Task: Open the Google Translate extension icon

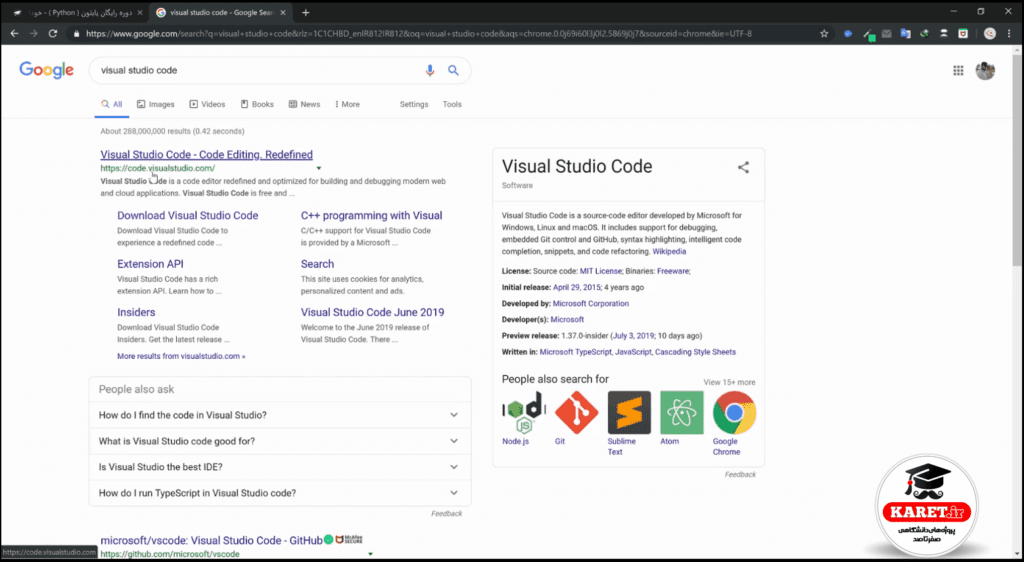Action: point(905,33)
